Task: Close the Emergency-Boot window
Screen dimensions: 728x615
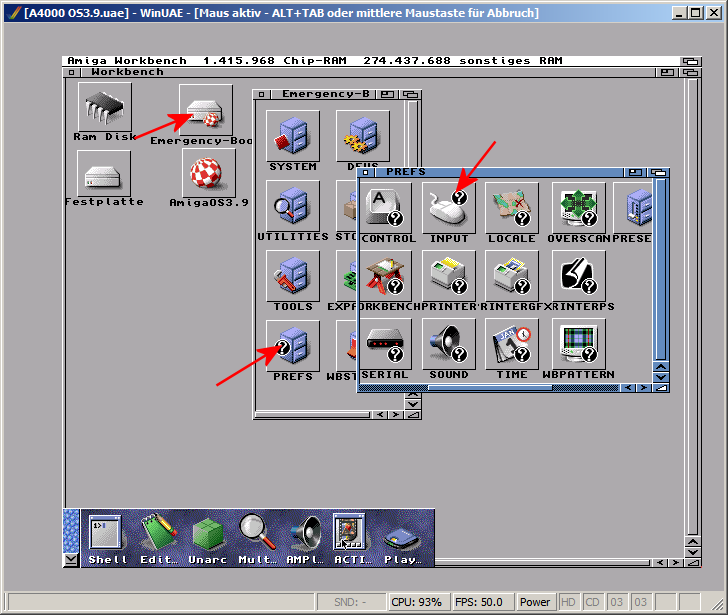Action: (261, 94)
